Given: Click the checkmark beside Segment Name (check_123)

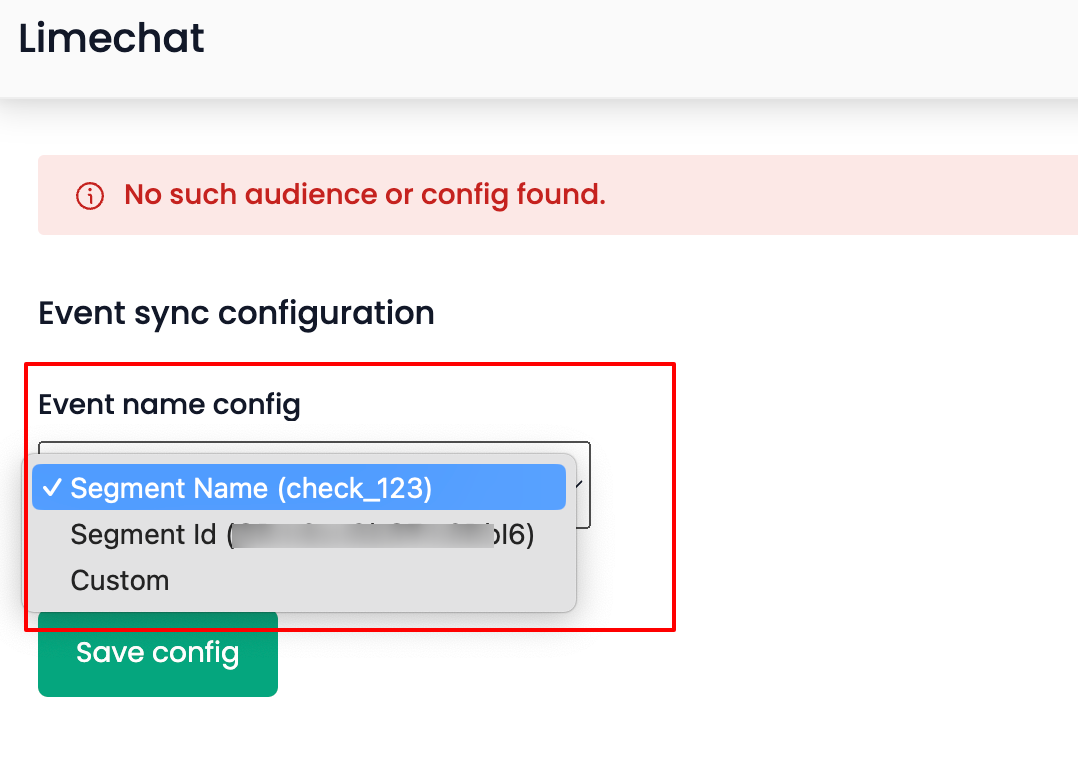Looking at the screenshot, I should point(55,487).
